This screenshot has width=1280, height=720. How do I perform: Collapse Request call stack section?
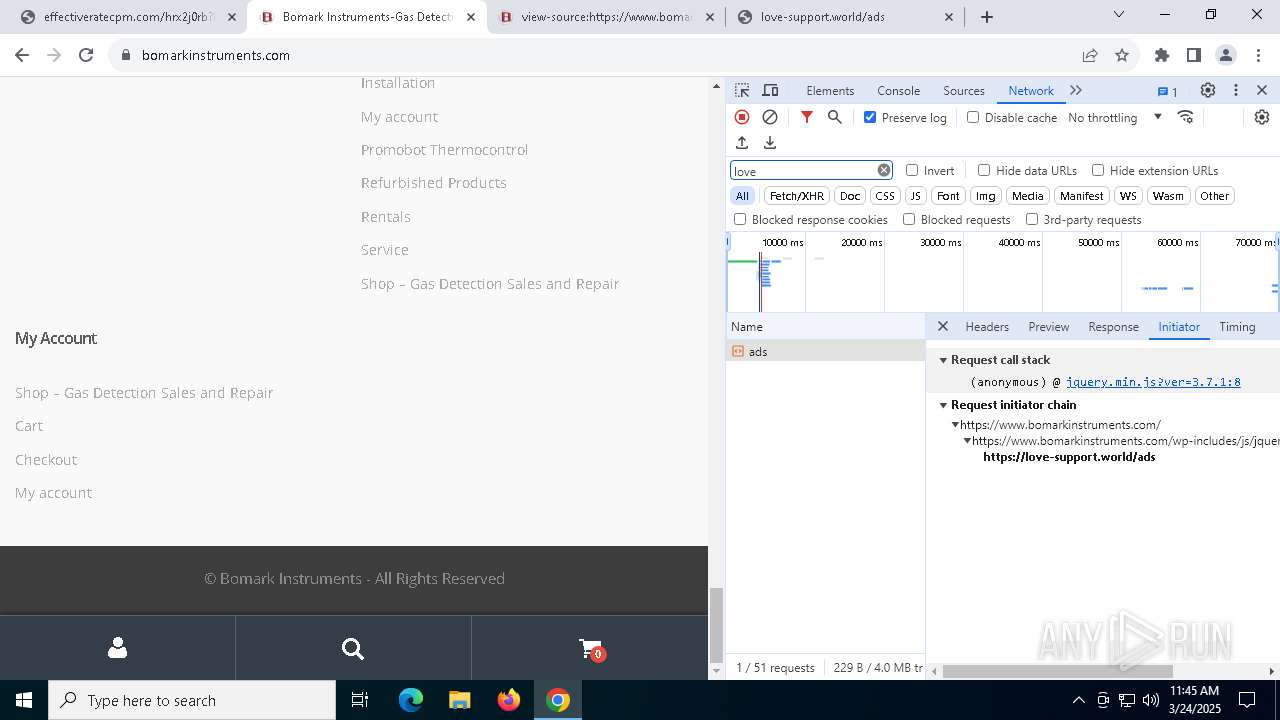click(943, 360)
